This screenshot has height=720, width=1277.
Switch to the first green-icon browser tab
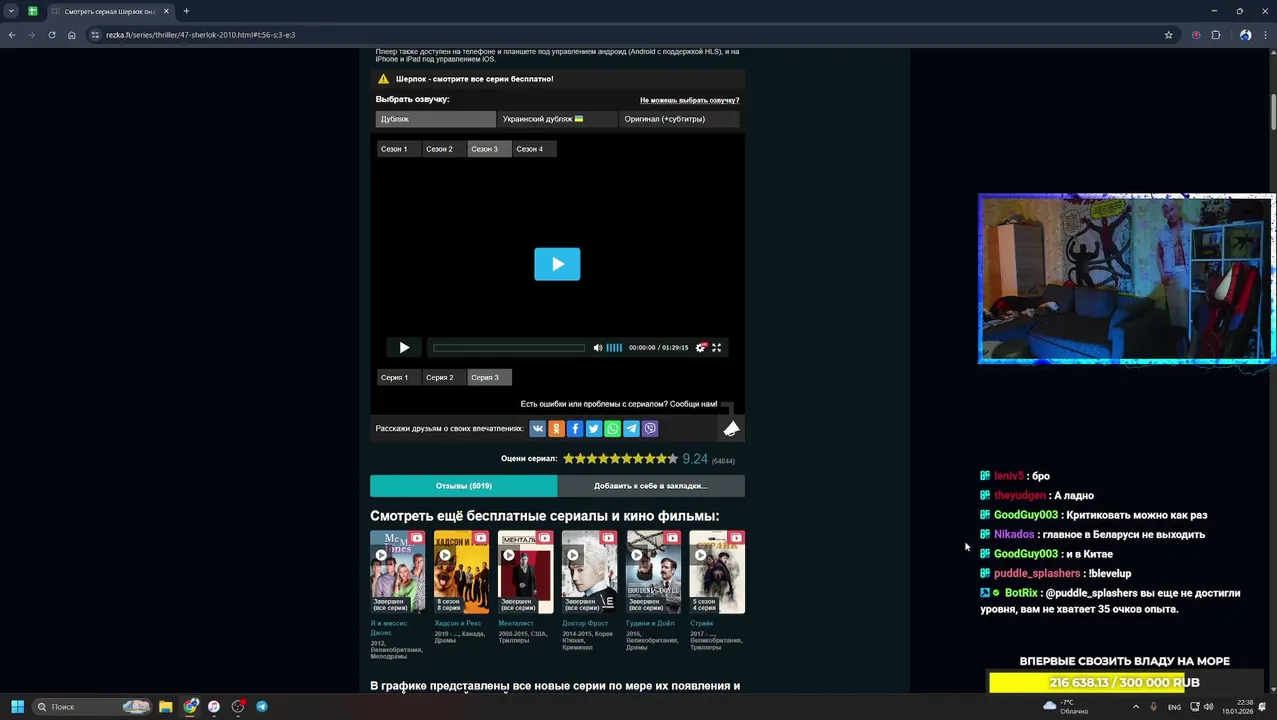[x=32, y=11]
